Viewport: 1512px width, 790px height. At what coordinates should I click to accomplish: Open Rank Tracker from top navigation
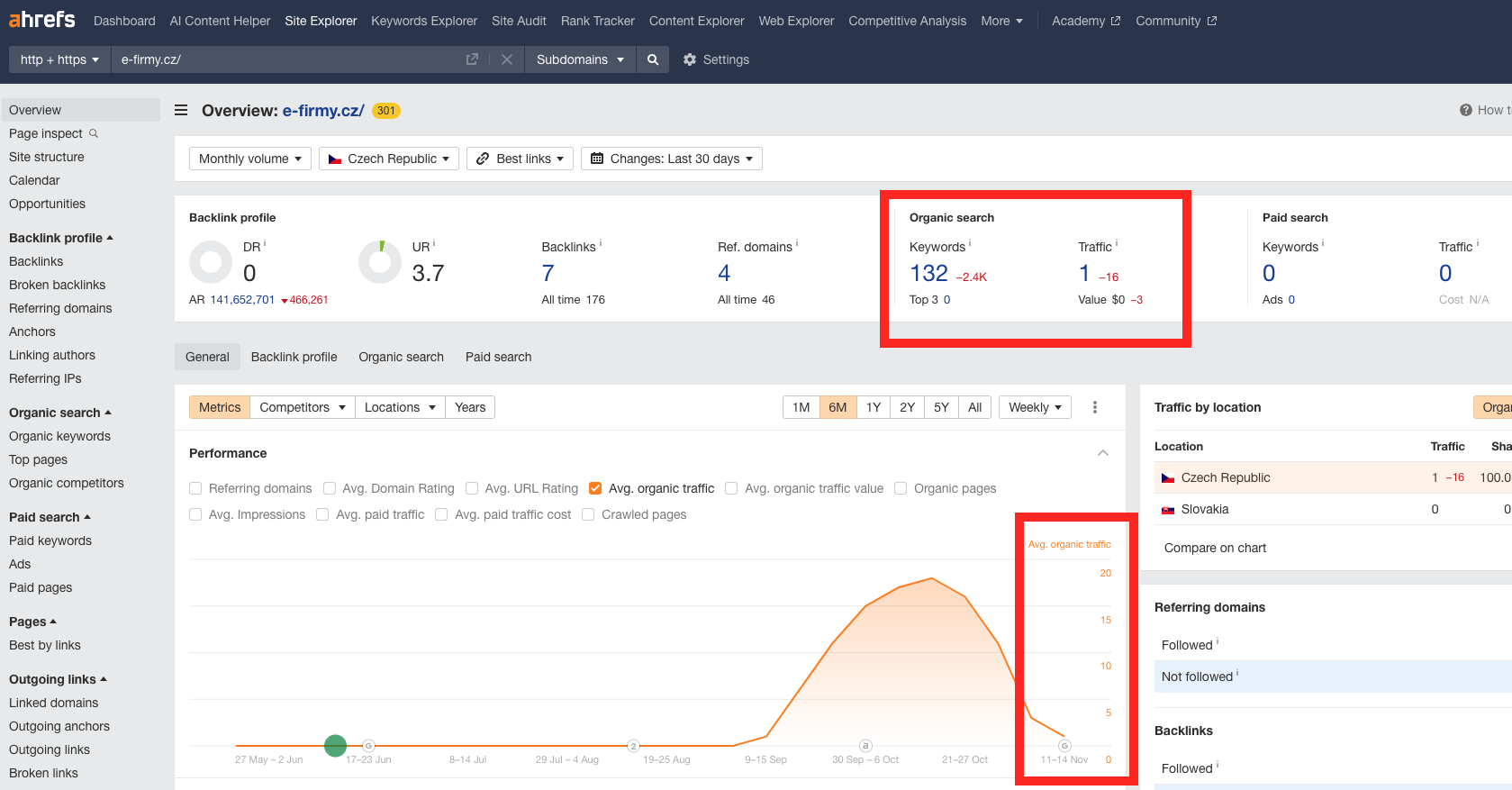click(x=598, y=21)
